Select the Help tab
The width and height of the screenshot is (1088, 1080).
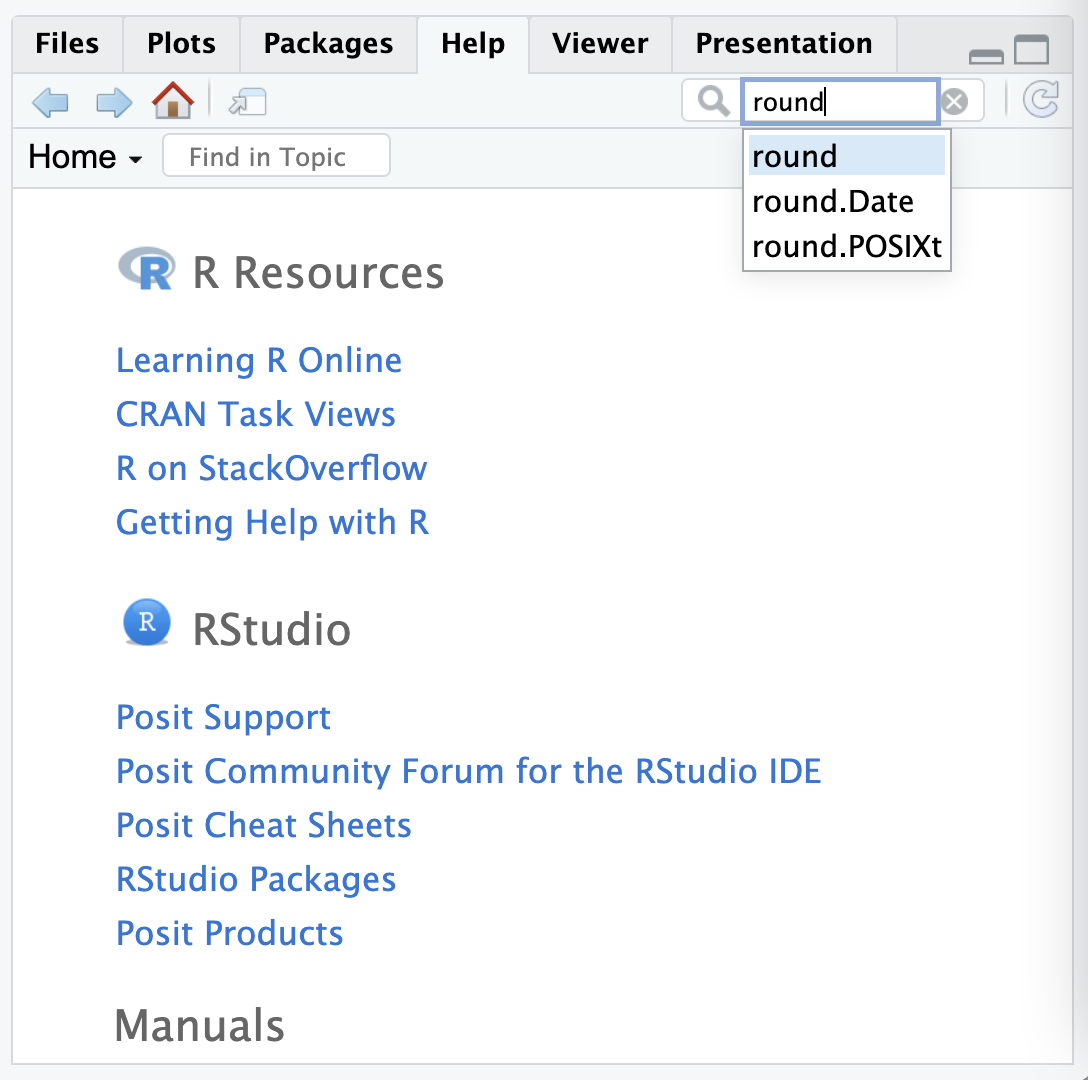point(473,44)
